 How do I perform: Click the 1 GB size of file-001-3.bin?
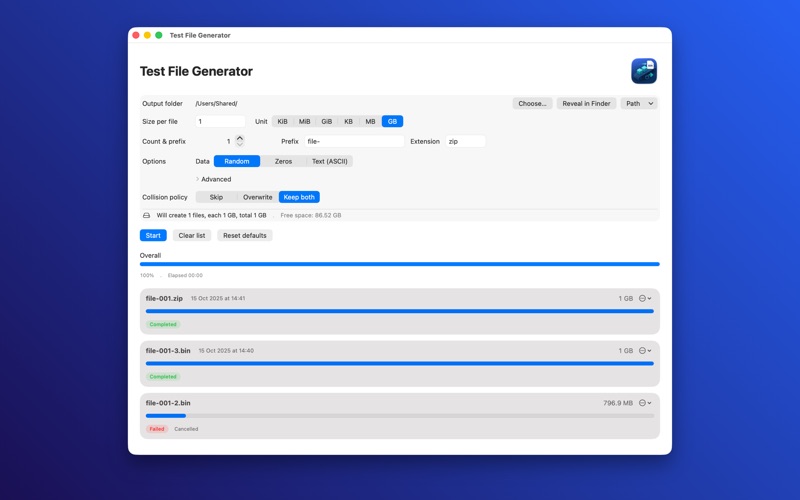click(626, 351)
